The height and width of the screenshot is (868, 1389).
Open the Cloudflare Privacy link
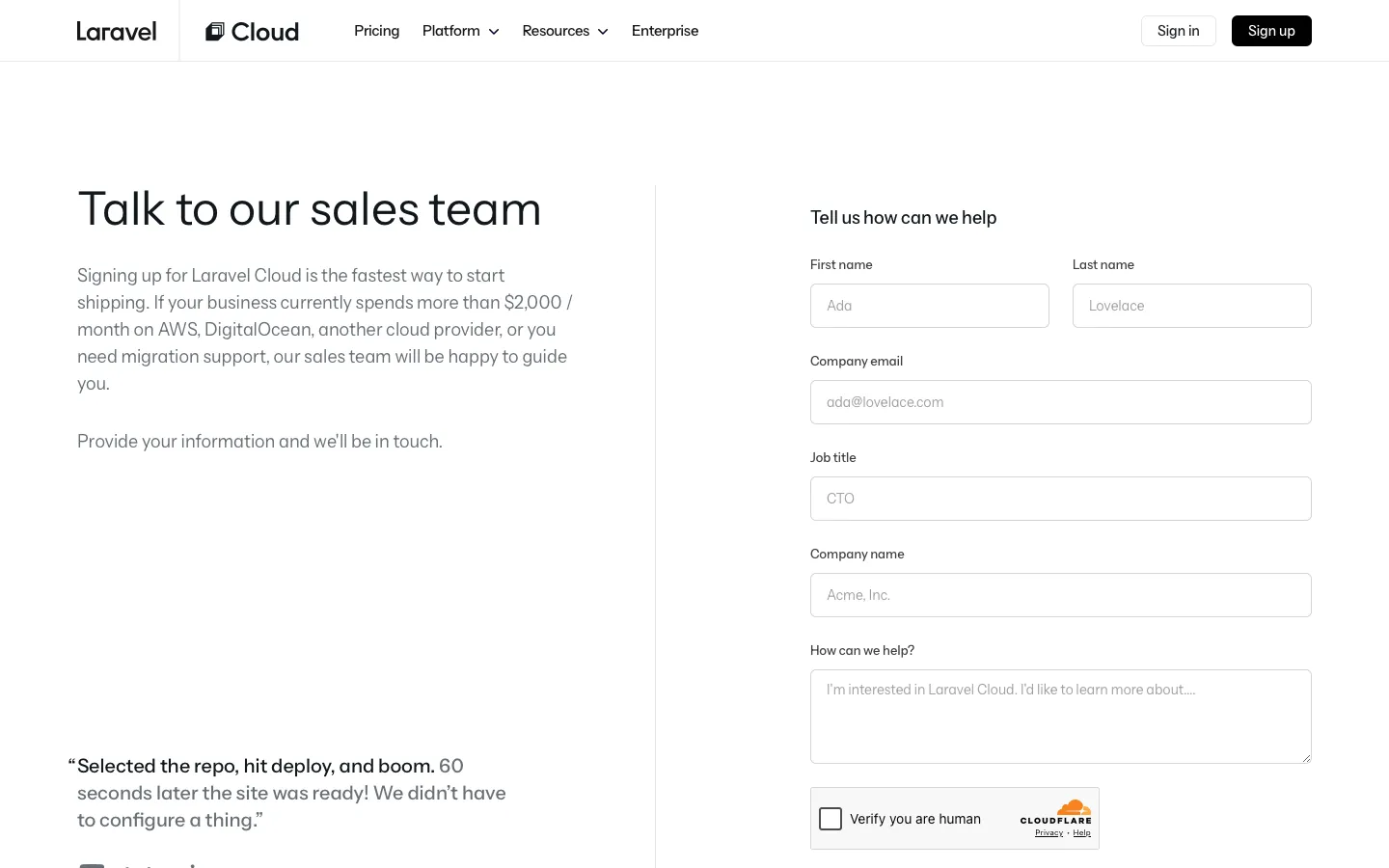[1049, 833]
